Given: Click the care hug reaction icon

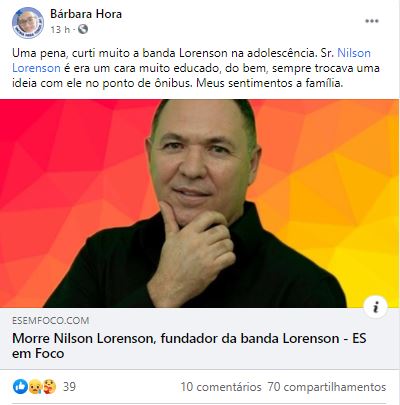Looking at the screenshot, I should tap(49, 387).
